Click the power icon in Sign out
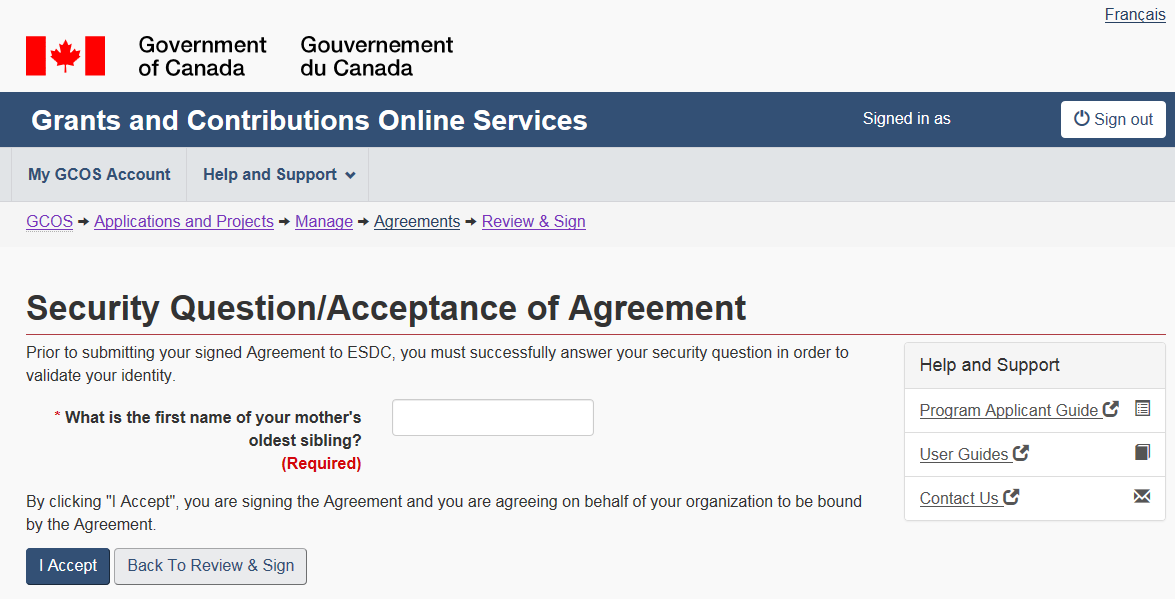1175x599 pixels. click(1081, 119)
